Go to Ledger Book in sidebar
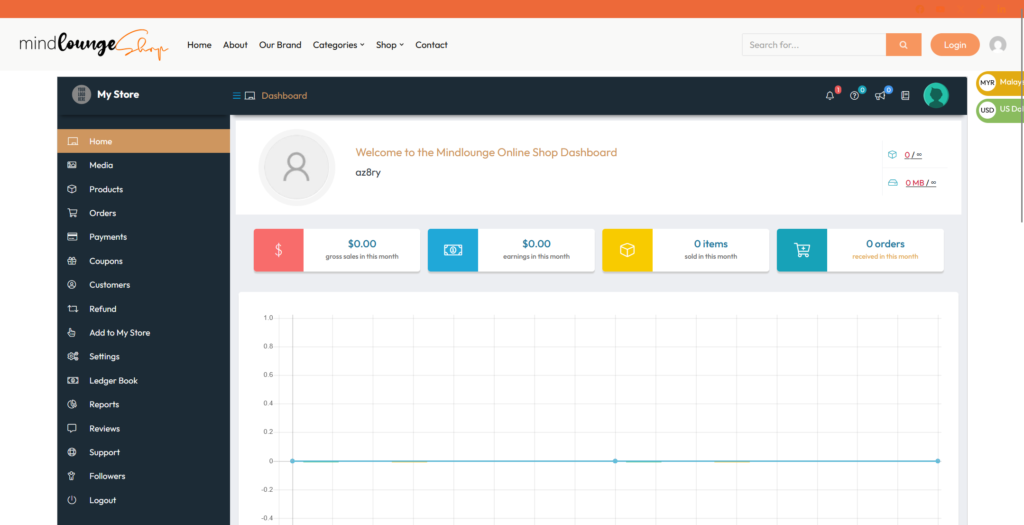 pyautogui.click(x=113, y=381)
